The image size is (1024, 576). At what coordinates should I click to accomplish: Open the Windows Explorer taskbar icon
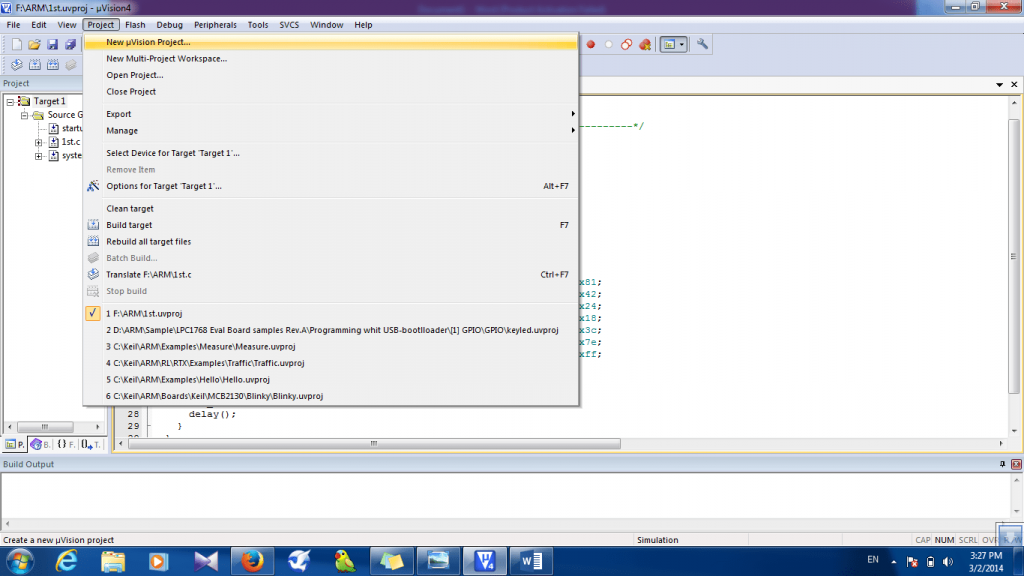click(113, 561)
